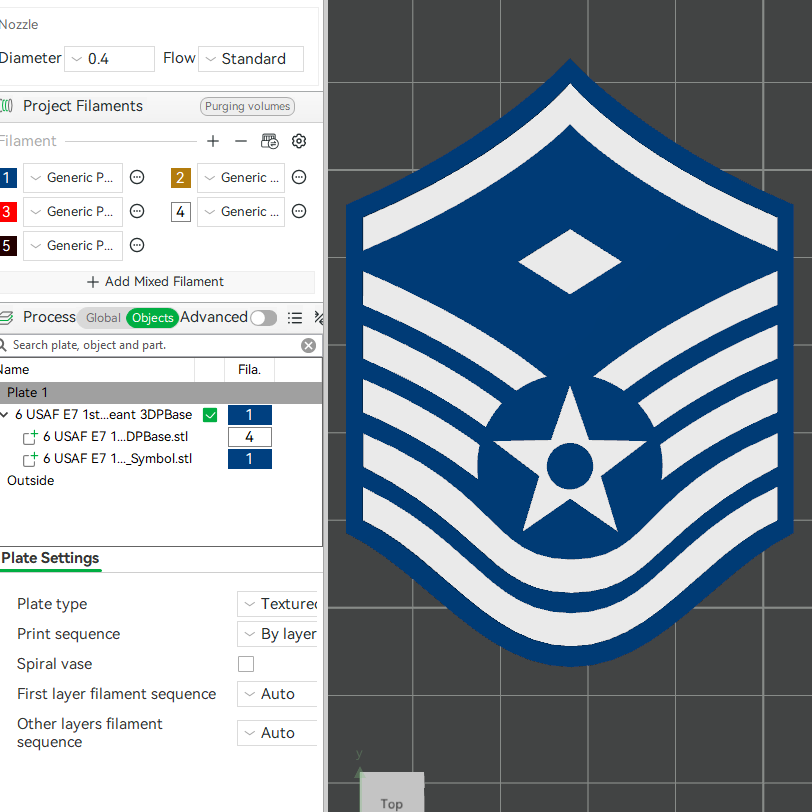This screenshot has width=812, height=812.
Task: Open filament 1 Generic preset dropdown
Action: click(x=73, y=178)
